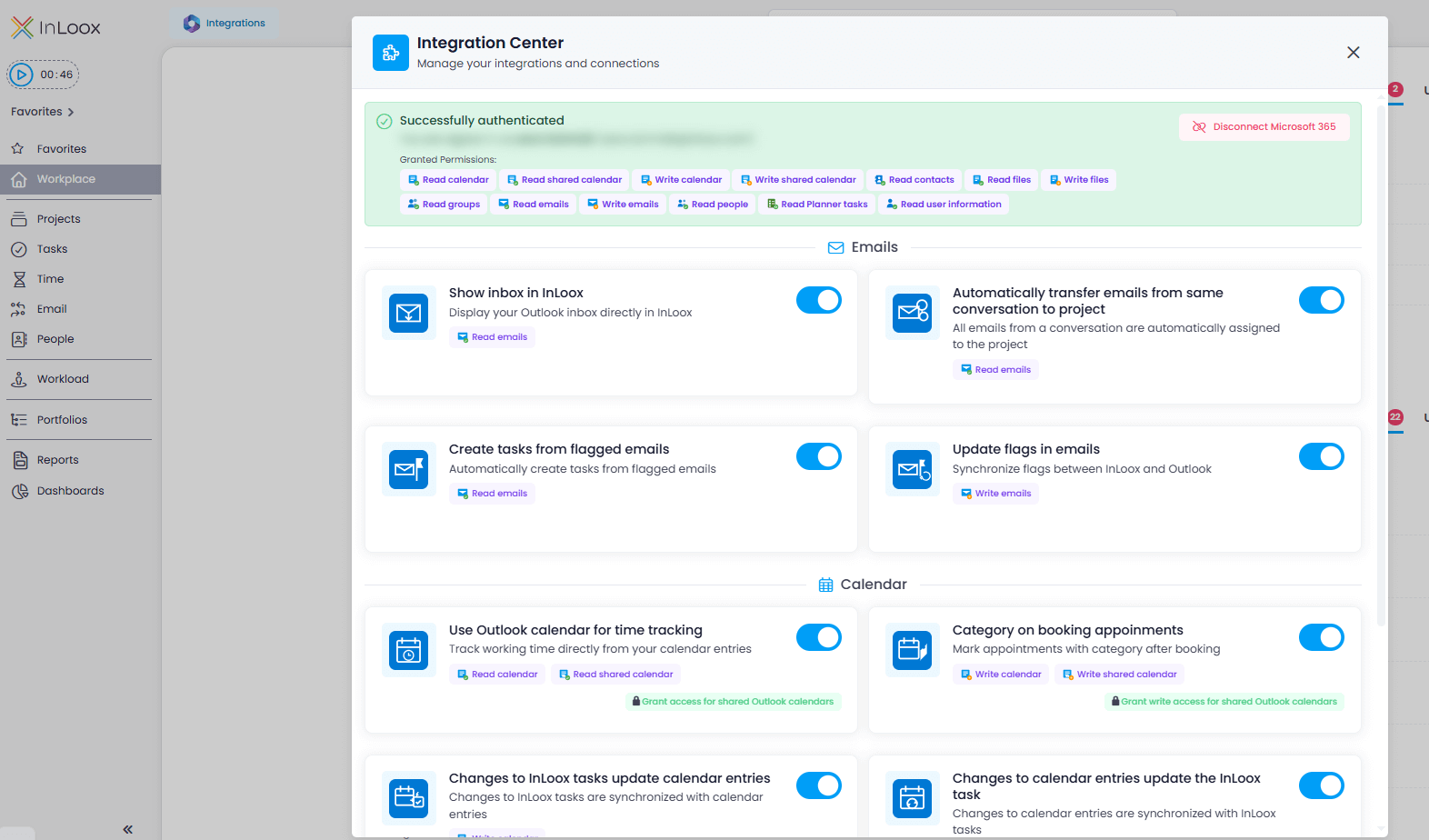Click the dialog vertical scrollbar
This screenshot has height=840, width=1429.
[x=1382, y=364]
